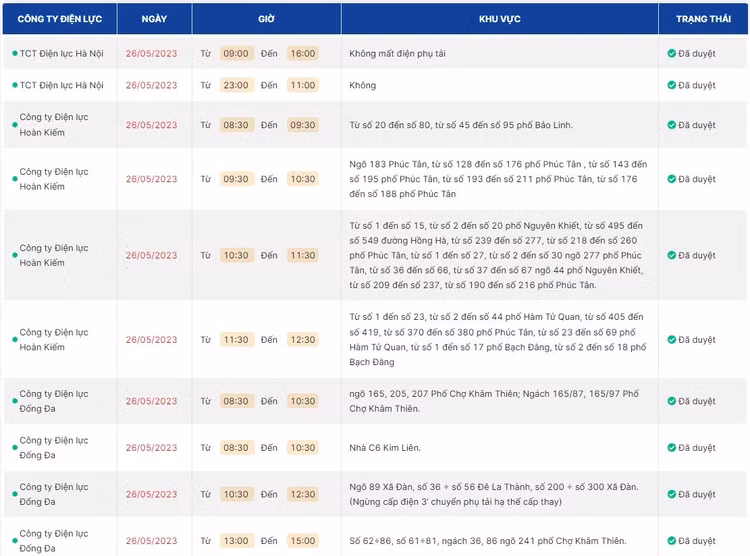750x556 pixels.
Task: Open the first TCT Điện lực Hà Nội entry
Action: (61, 54)
